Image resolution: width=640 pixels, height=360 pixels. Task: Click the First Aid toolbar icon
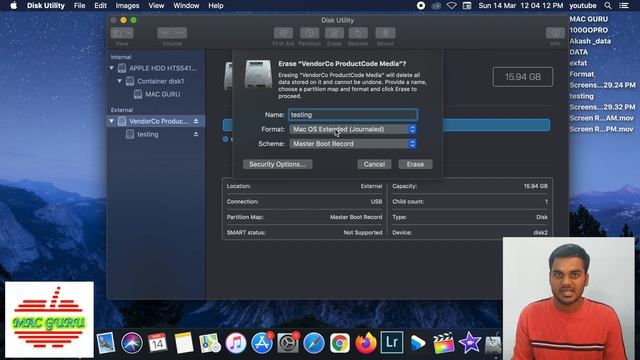point(283,33)
